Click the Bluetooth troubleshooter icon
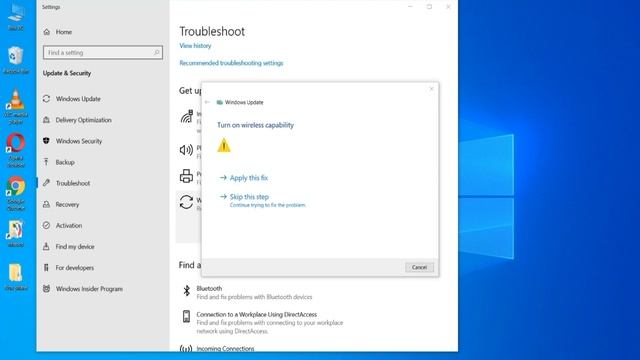This screenshot has height=360, width=640. pos(187,291)
